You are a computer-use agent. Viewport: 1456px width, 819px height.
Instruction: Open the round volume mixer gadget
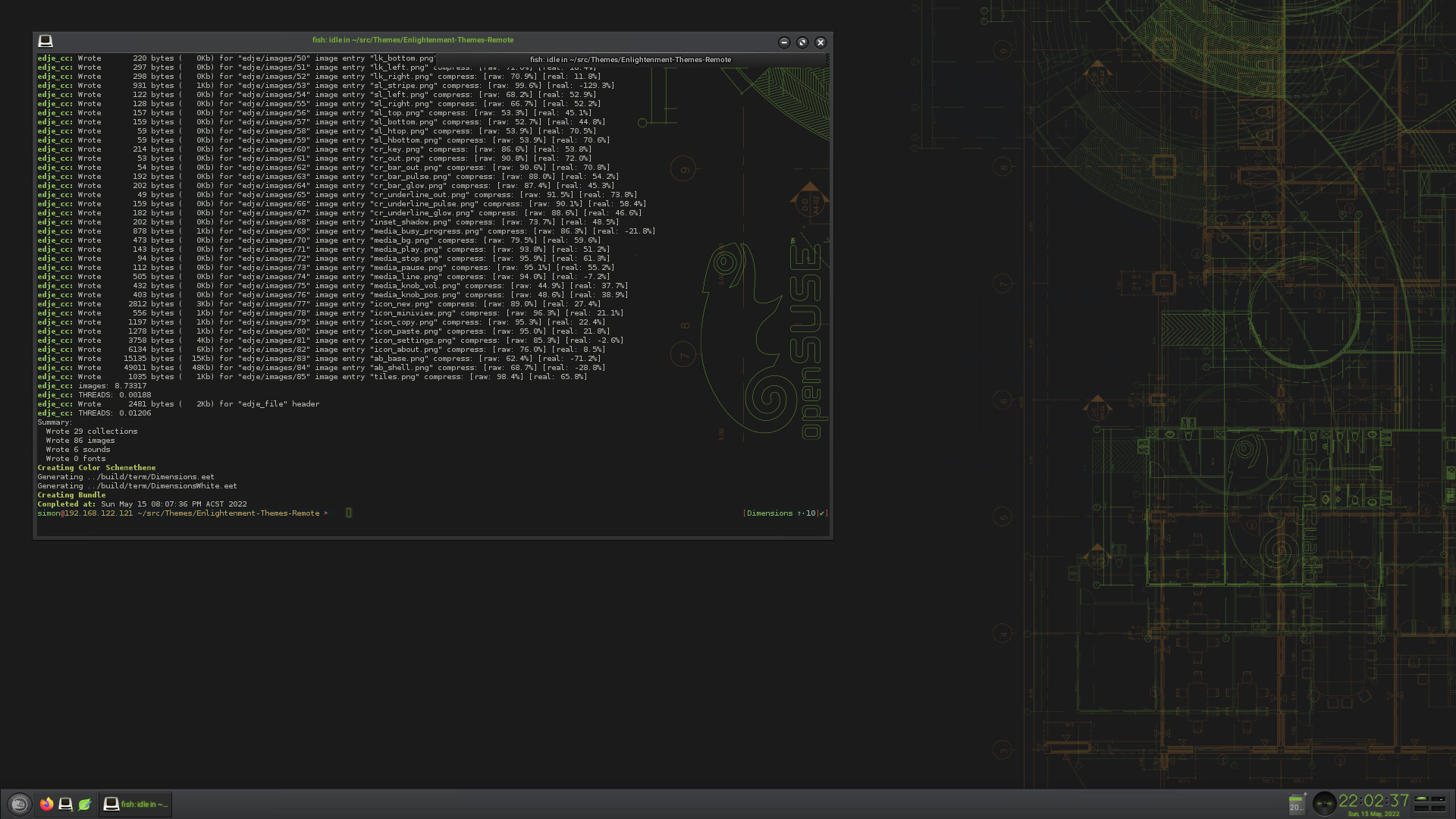point(1324,804)
